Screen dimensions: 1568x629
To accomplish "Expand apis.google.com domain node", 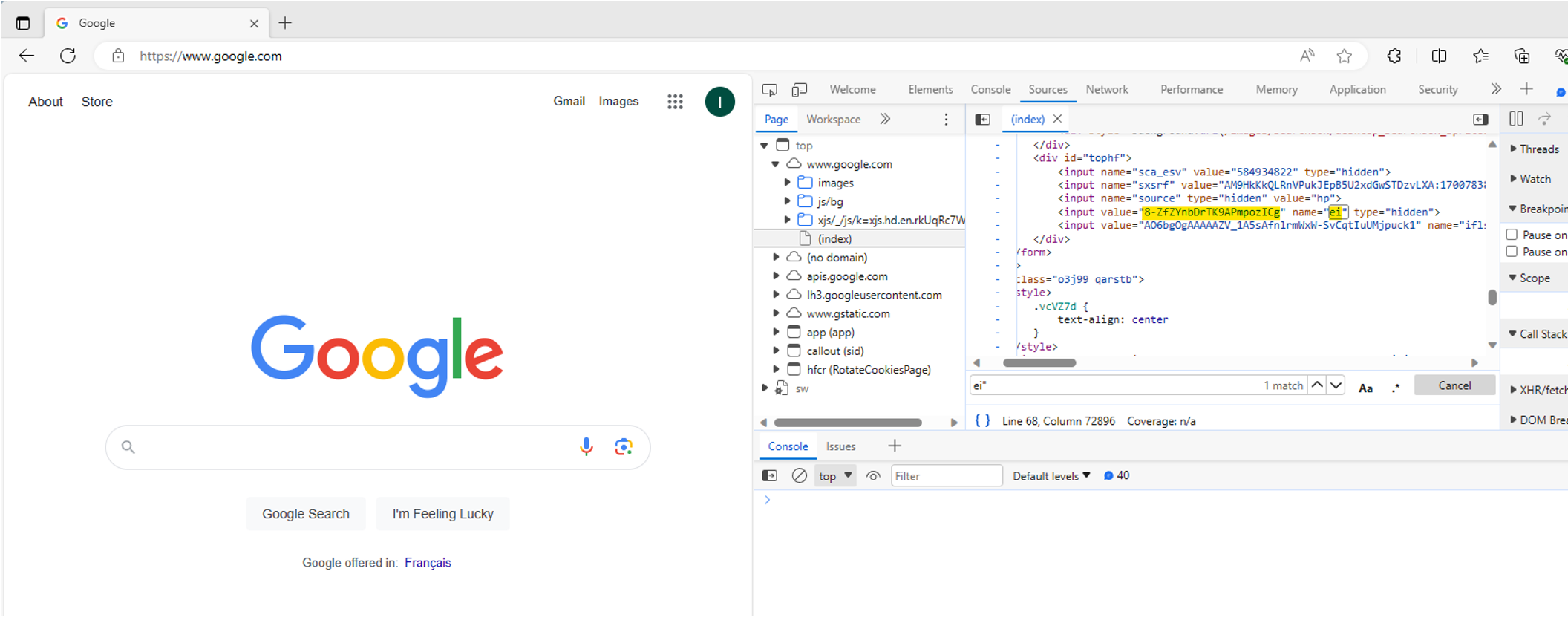I will pos(776,276).
